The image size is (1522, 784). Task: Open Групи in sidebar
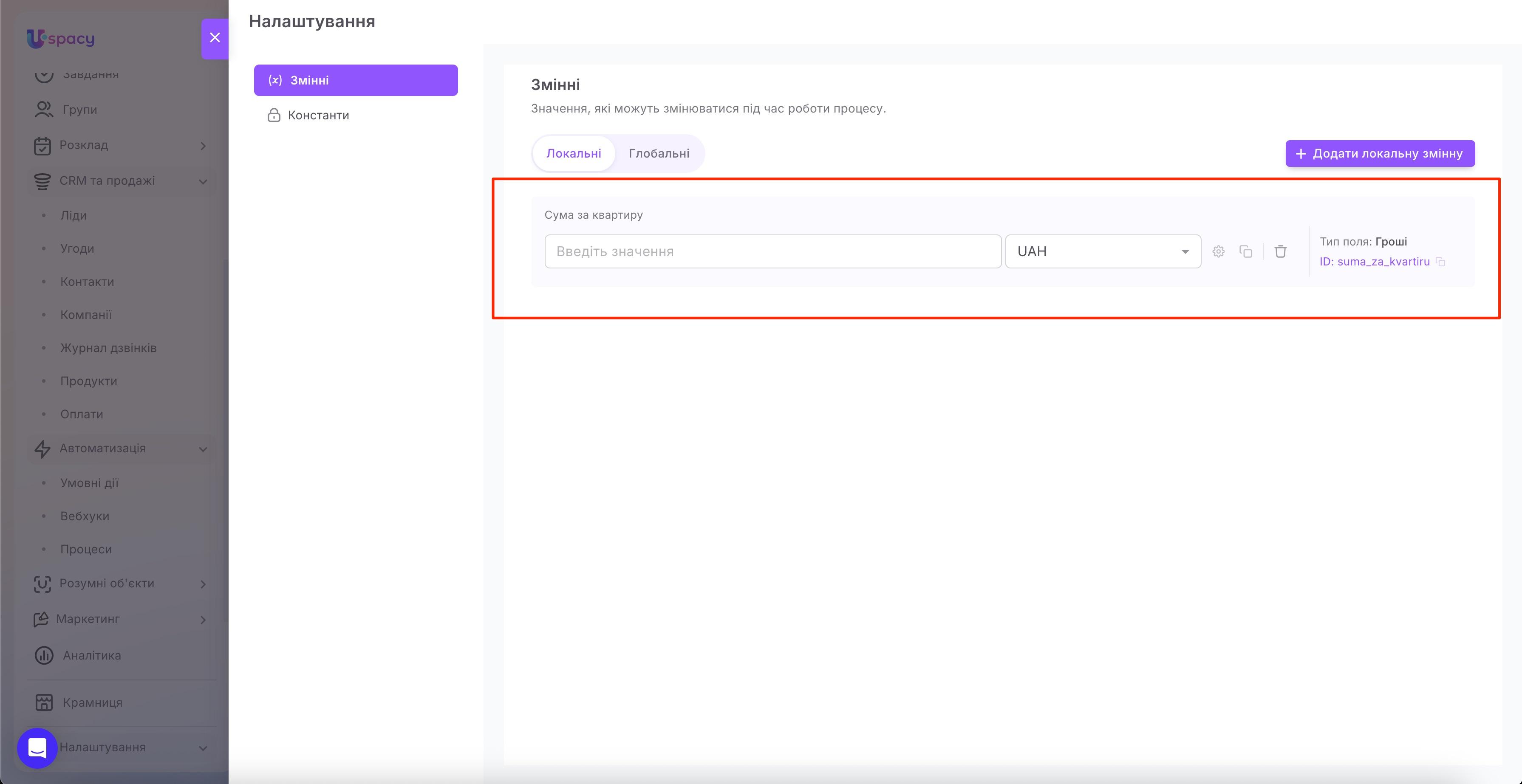click(80, 110)
